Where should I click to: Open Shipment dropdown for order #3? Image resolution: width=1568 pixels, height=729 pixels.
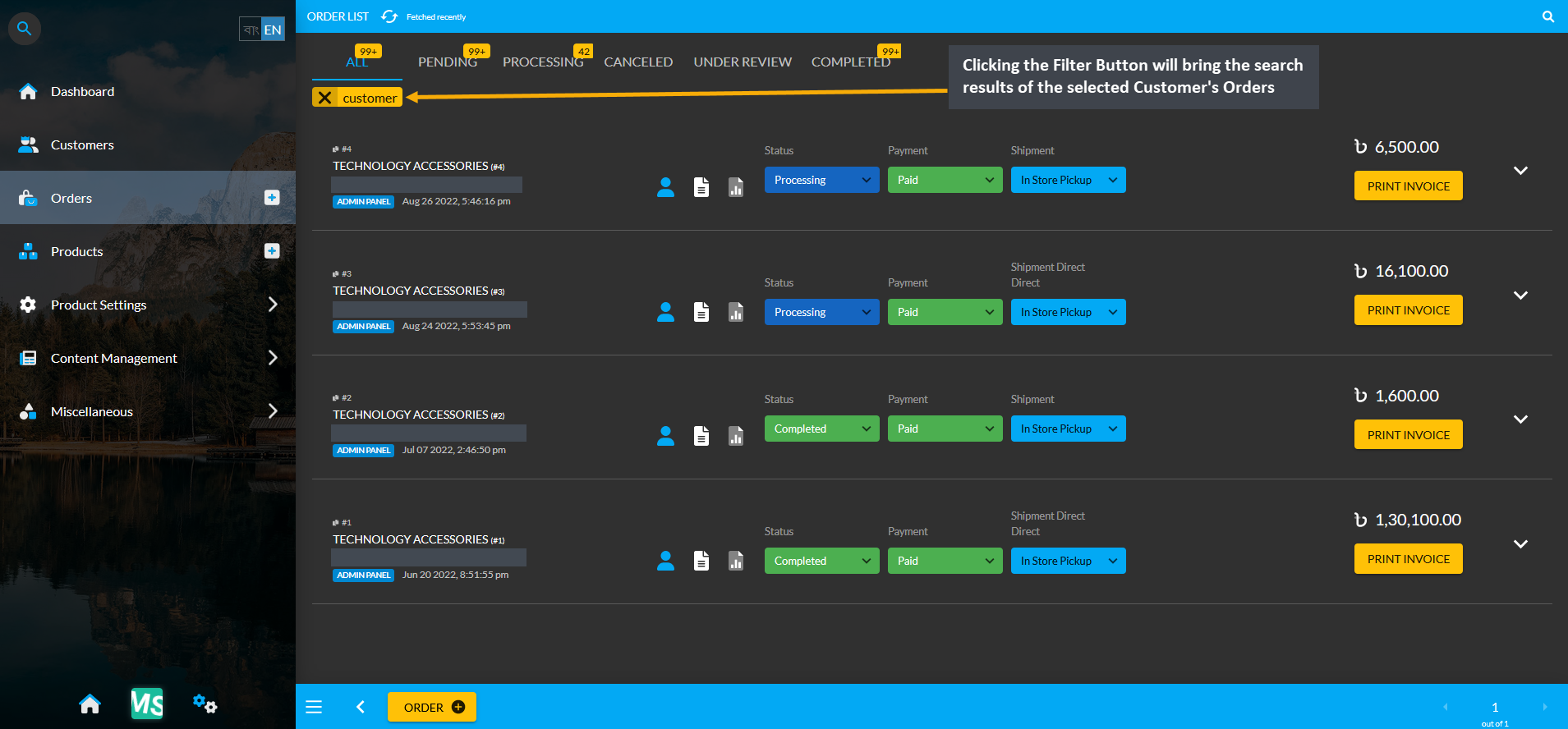tap(1069, 312)
